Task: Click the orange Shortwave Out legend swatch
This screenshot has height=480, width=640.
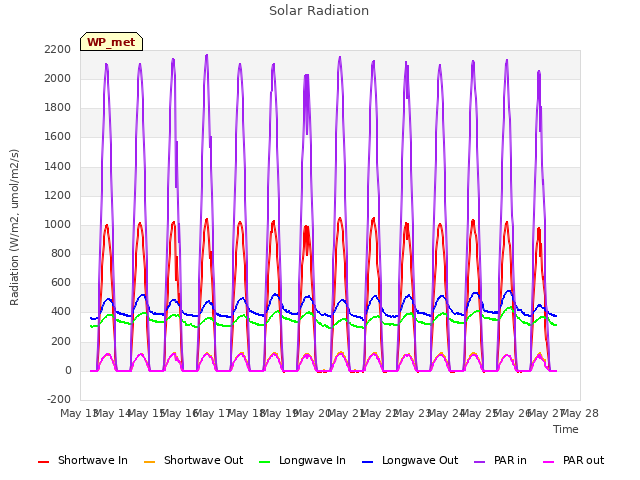Action: coord(149,462)
